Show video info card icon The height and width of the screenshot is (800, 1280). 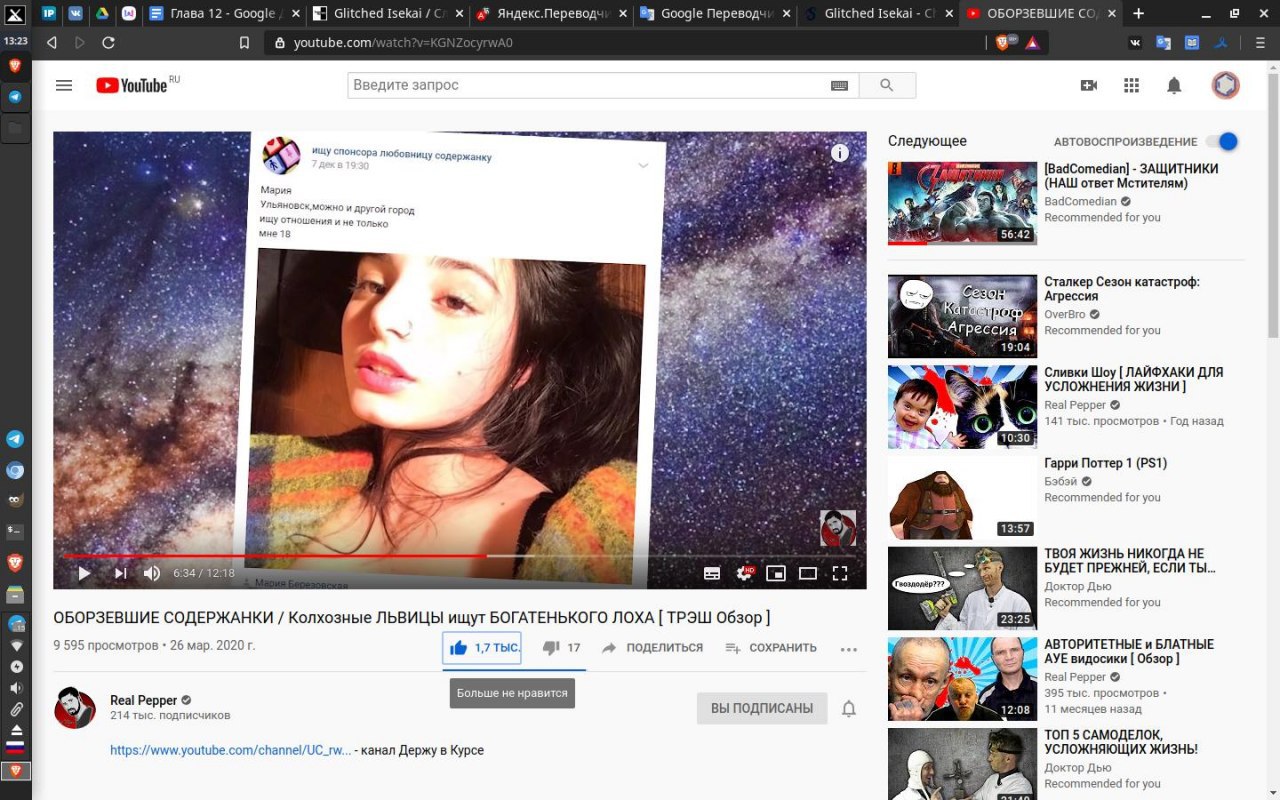tap(840, 153)
